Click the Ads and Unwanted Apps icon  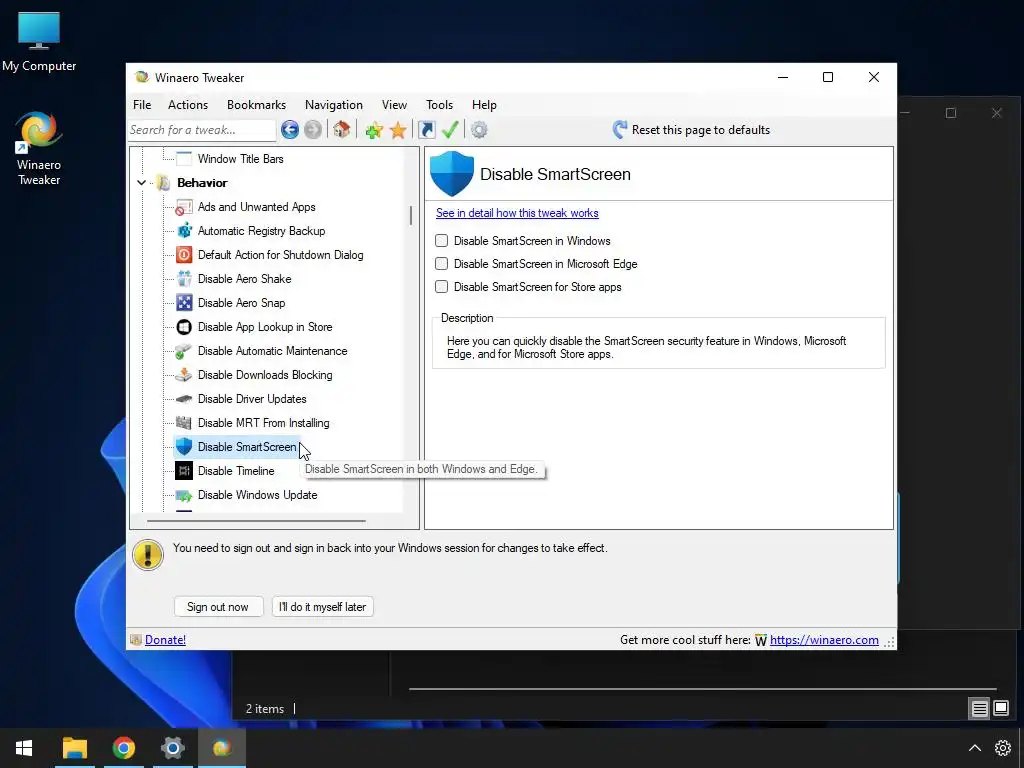[184, 208]
